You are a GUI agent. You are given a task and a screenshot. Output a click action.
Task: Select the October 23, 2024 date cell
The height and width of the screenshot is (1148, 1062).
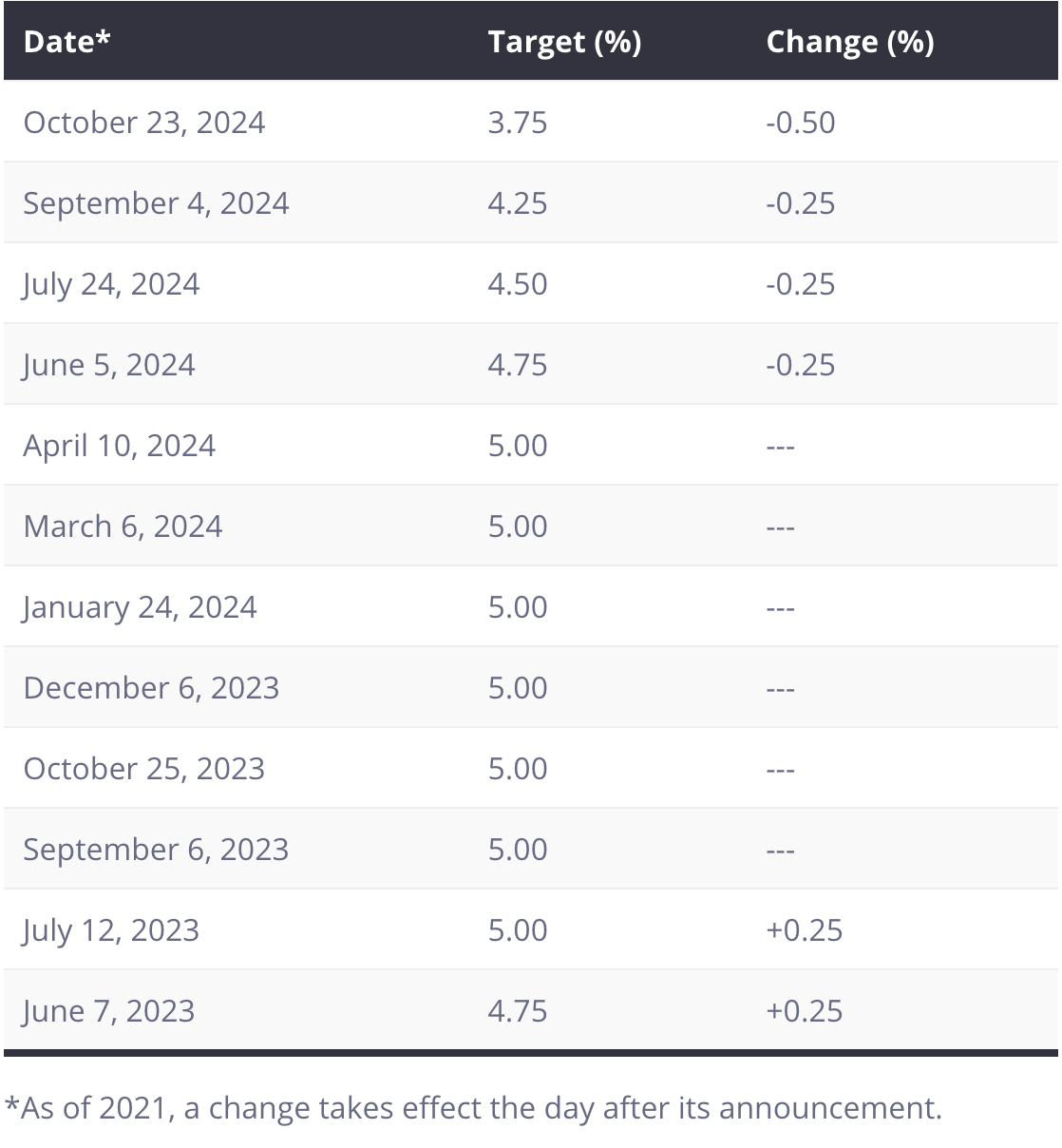pyautogui.click(x=144, y=123)
